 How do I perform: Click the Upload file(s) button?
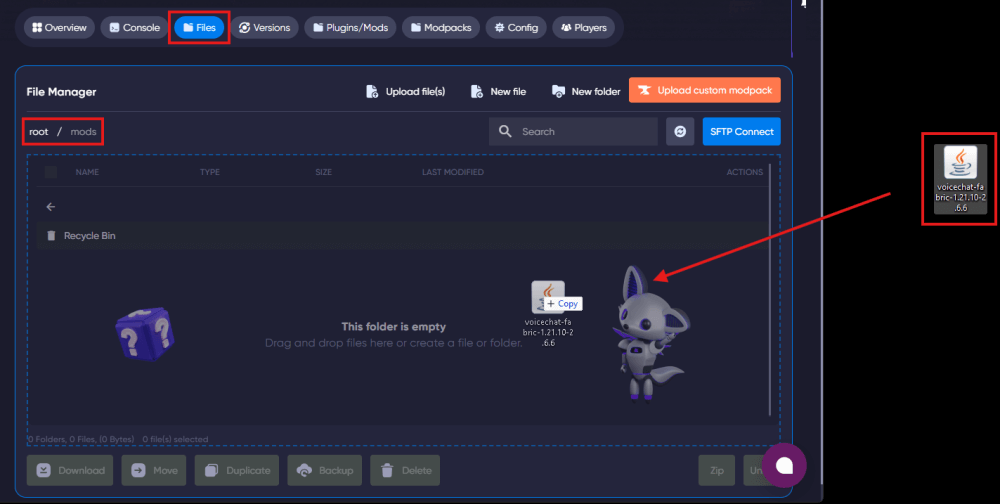point(405,91)
